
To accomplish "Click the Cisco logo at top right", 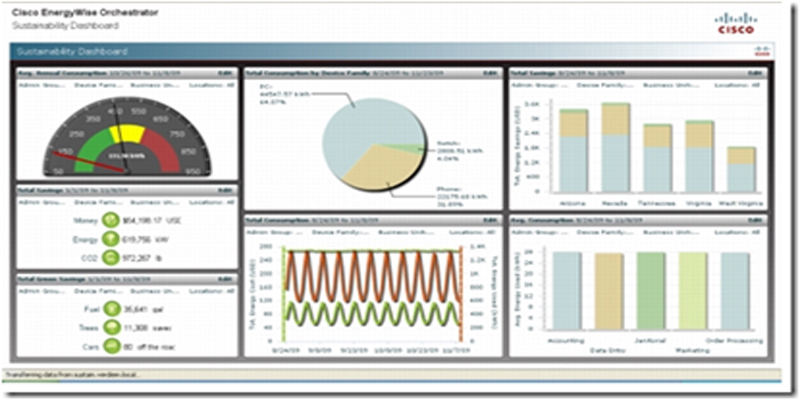I will [735, 24].
